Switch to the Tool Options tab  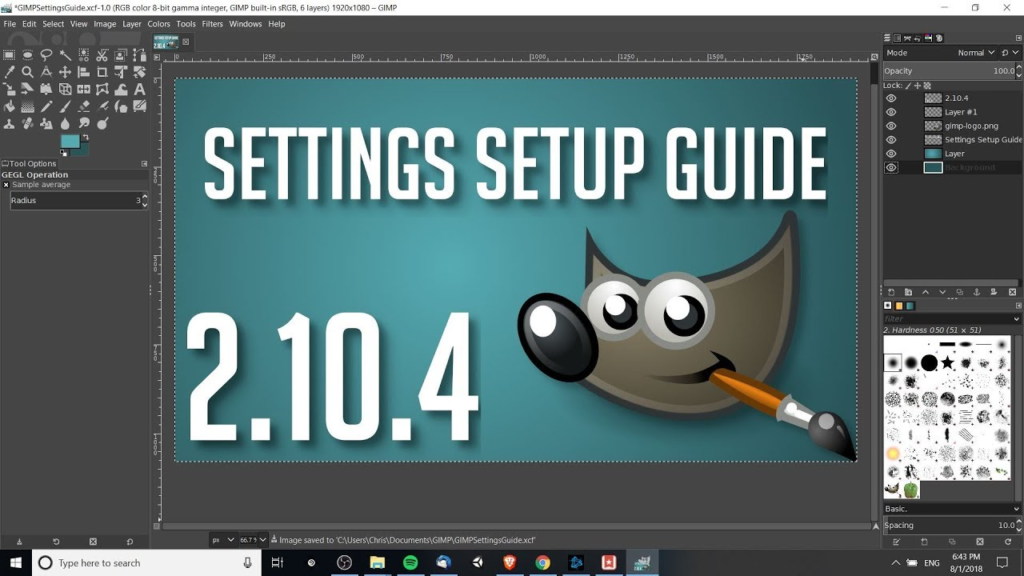29,164
